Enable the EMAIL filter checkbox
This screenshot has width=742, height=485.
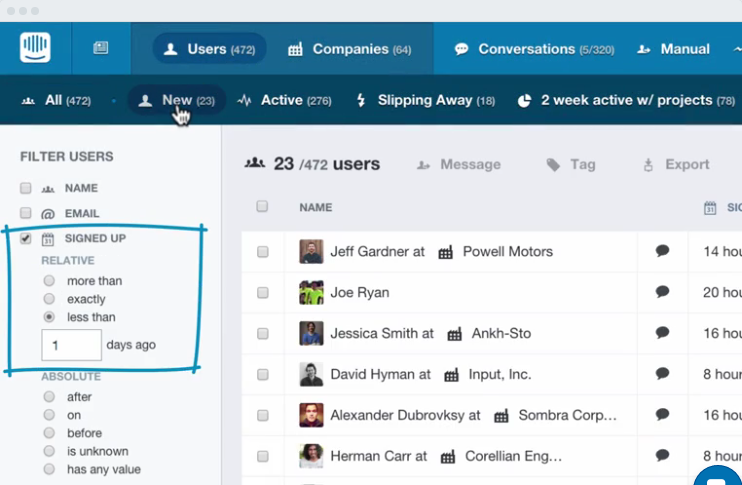coord(26,213)
